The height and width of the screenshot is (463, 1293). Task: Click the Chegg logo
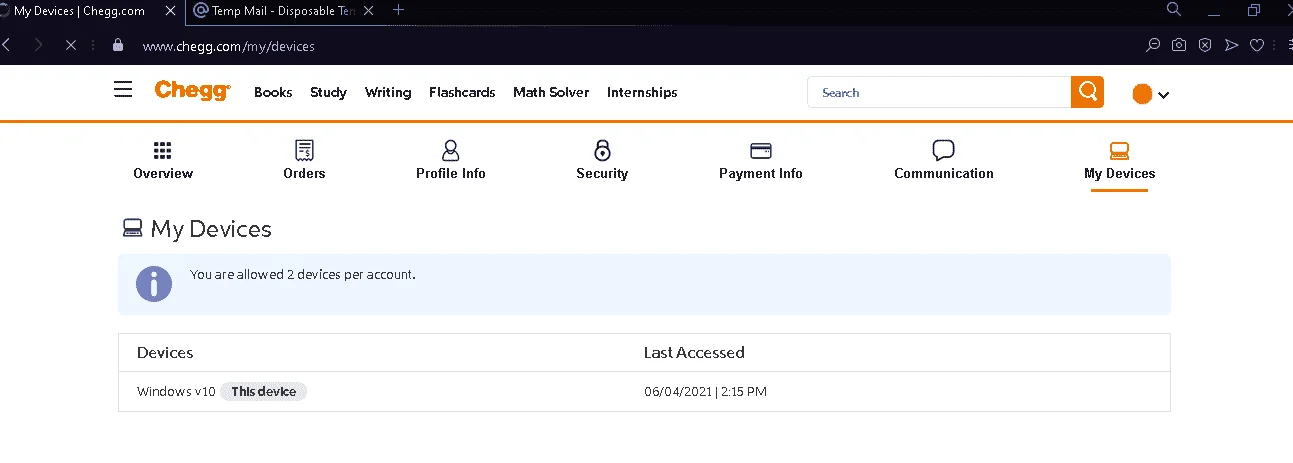[192, 91]
